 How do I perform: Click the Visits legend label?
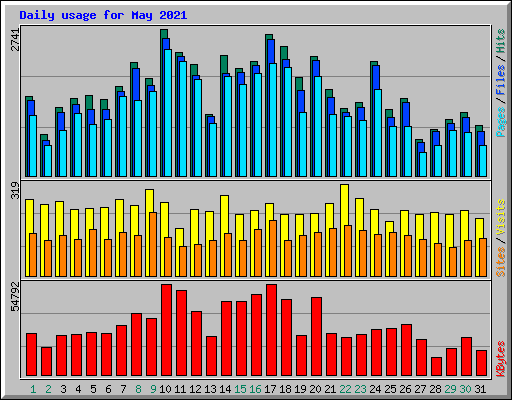point(501,217)
